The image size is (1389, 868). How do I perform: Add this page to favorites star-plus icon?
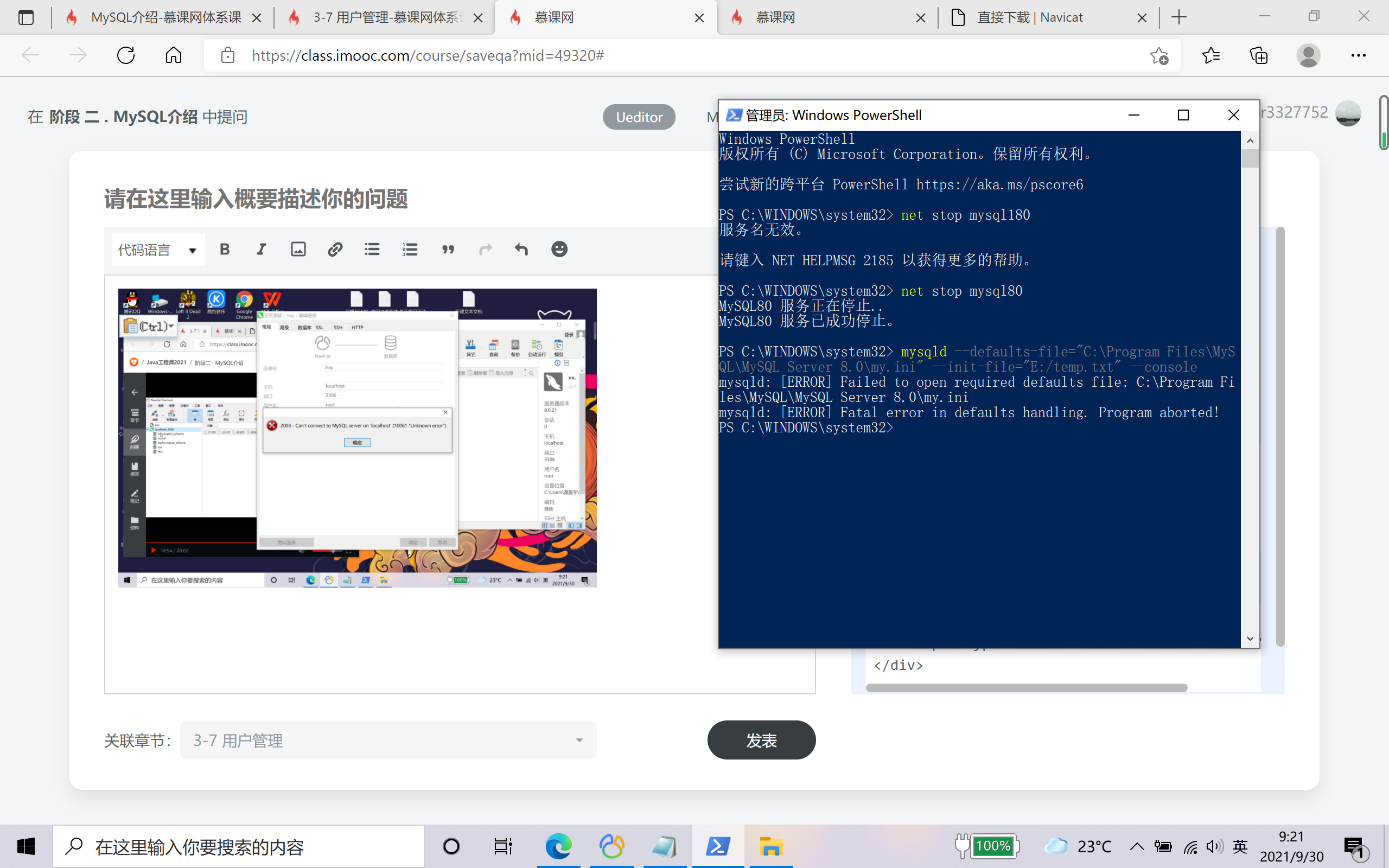1159,55
